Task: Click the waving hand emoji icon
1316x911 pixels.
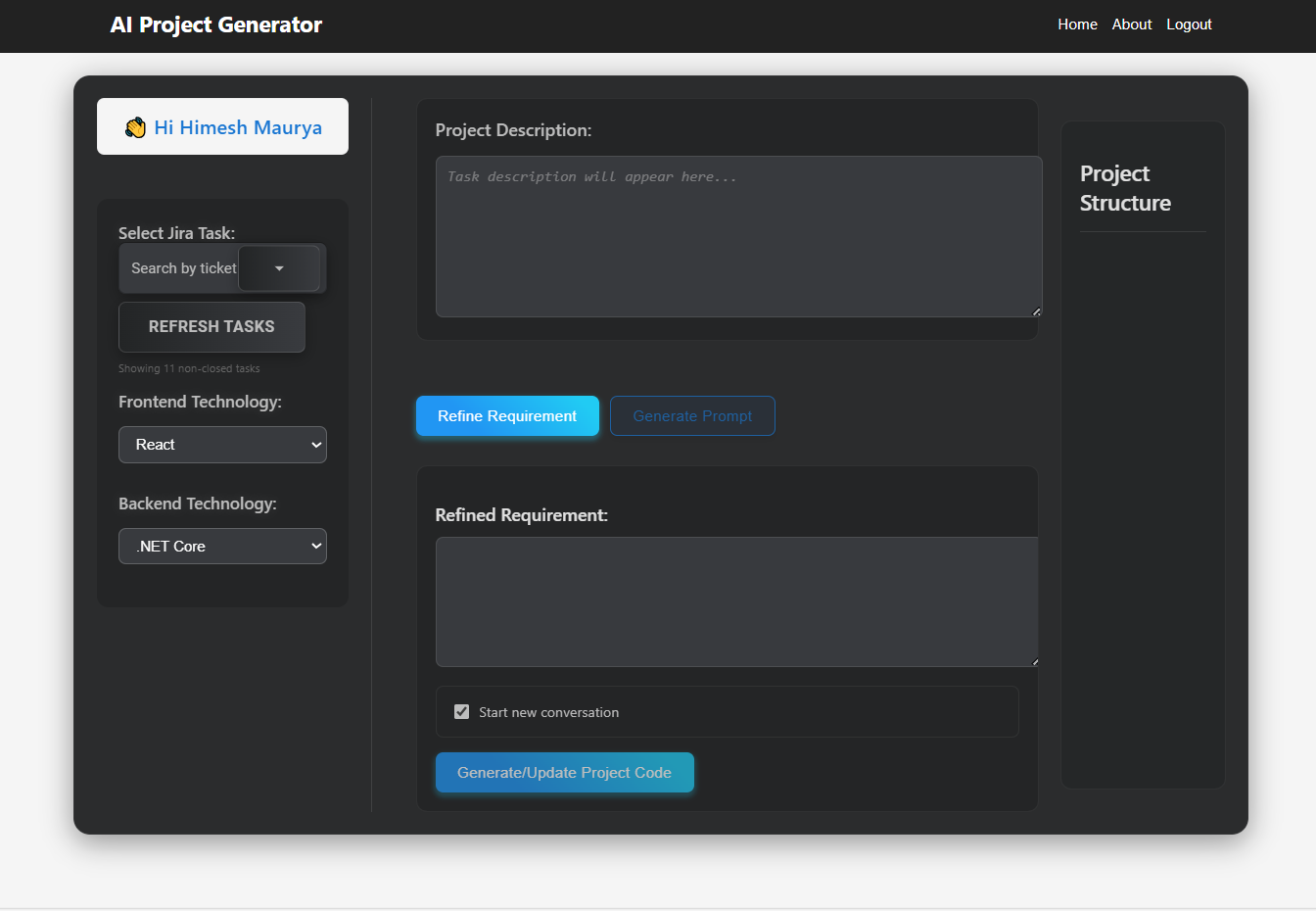Action: [135, 128]
